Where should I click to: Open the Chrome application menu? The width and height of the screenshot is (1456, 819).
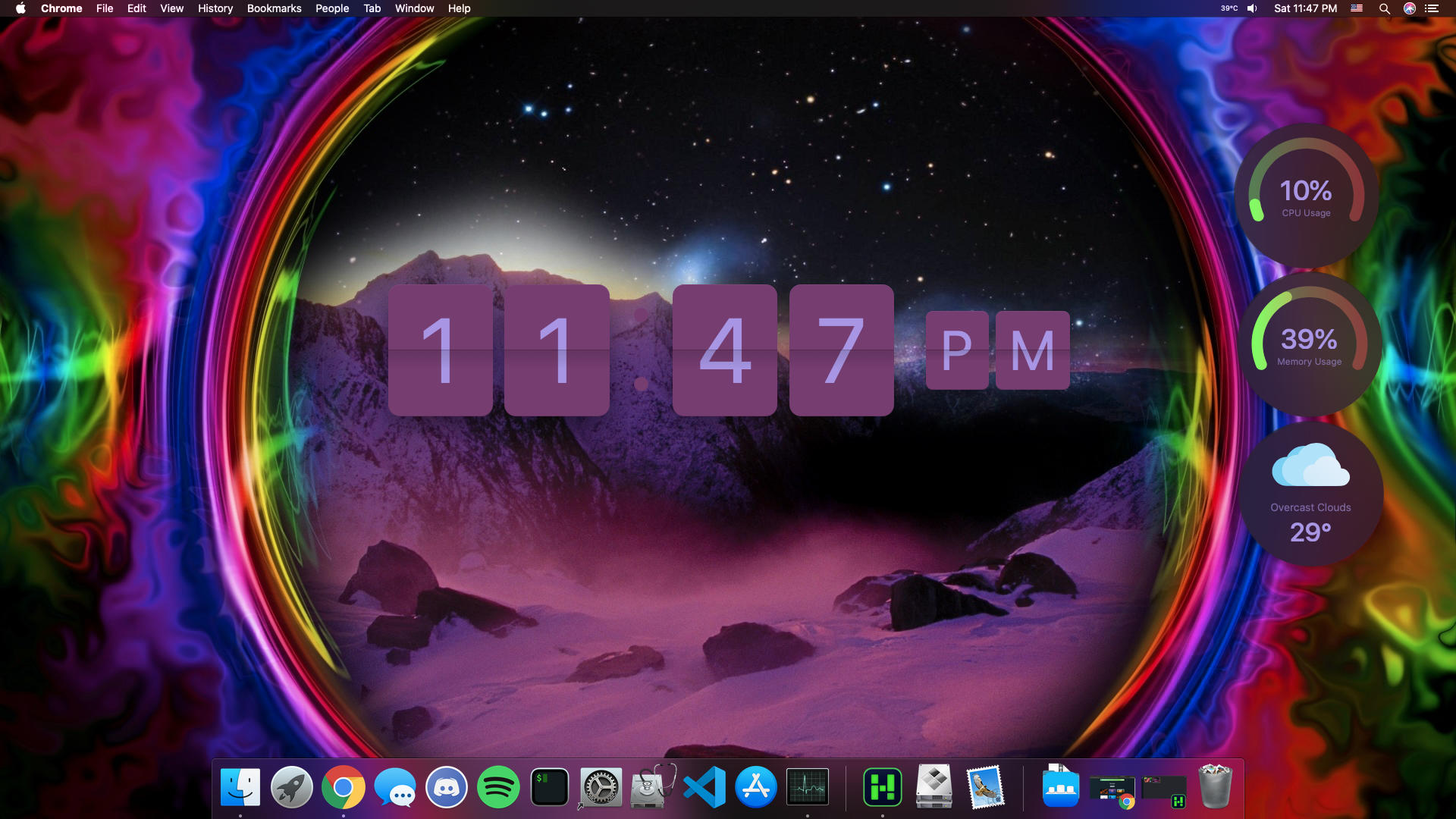(x=61, y=8)
